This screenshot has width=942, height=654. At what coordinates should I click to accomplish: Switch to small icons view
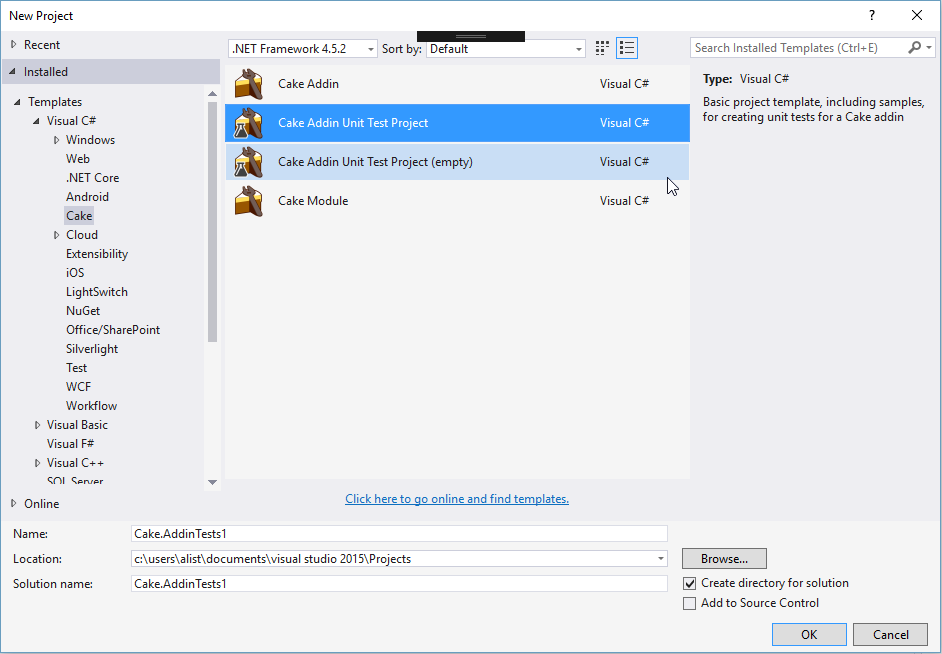pyautogui.click(x=602, y=48)
